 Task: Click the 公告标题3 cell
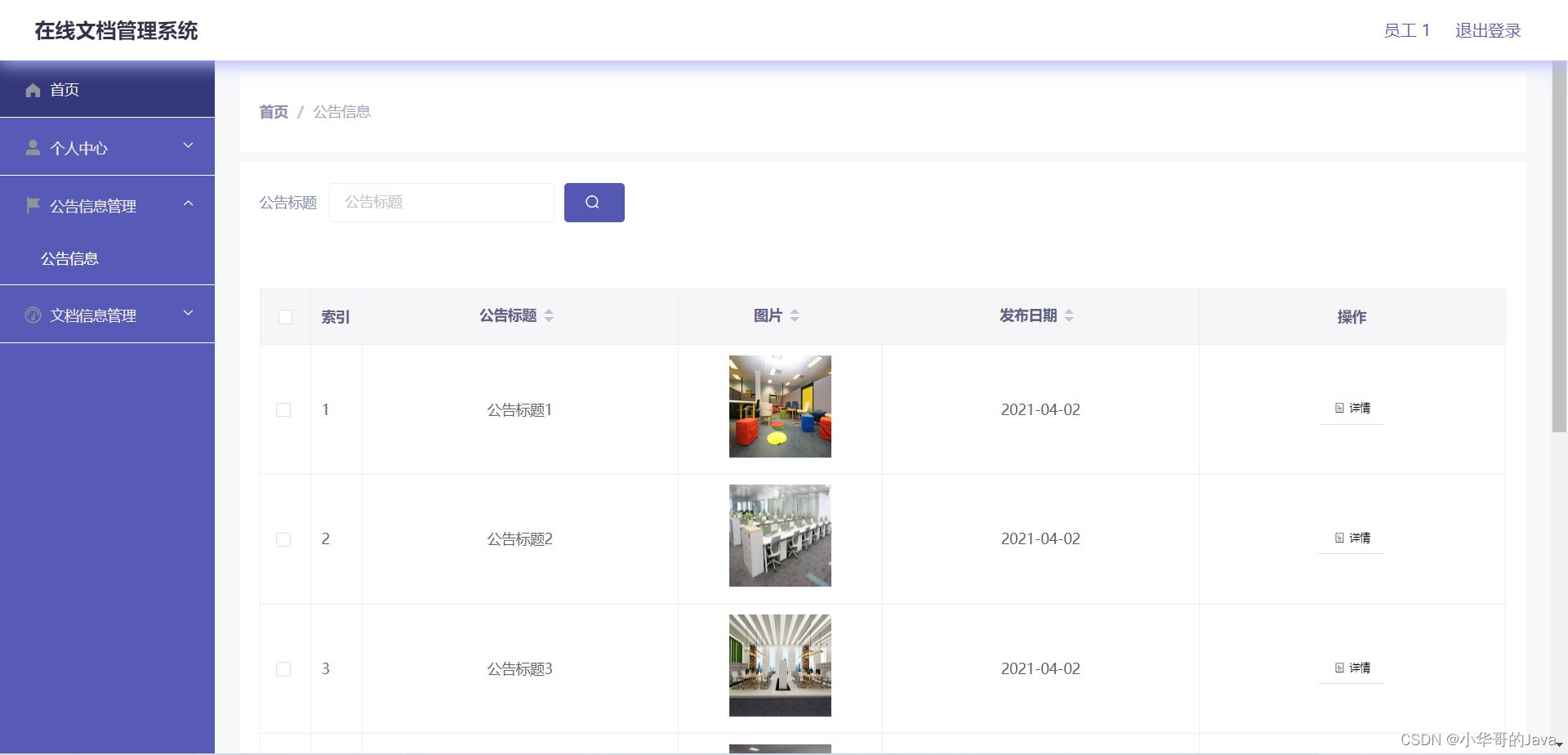coord(520,669)
